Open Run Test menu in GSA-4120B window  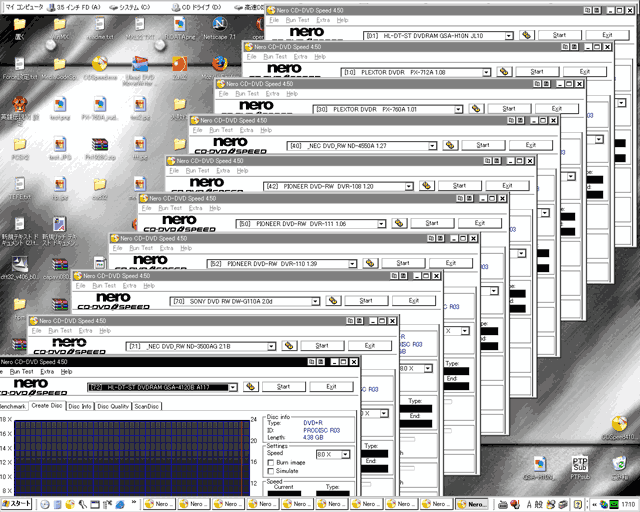[x=21, y=372]
